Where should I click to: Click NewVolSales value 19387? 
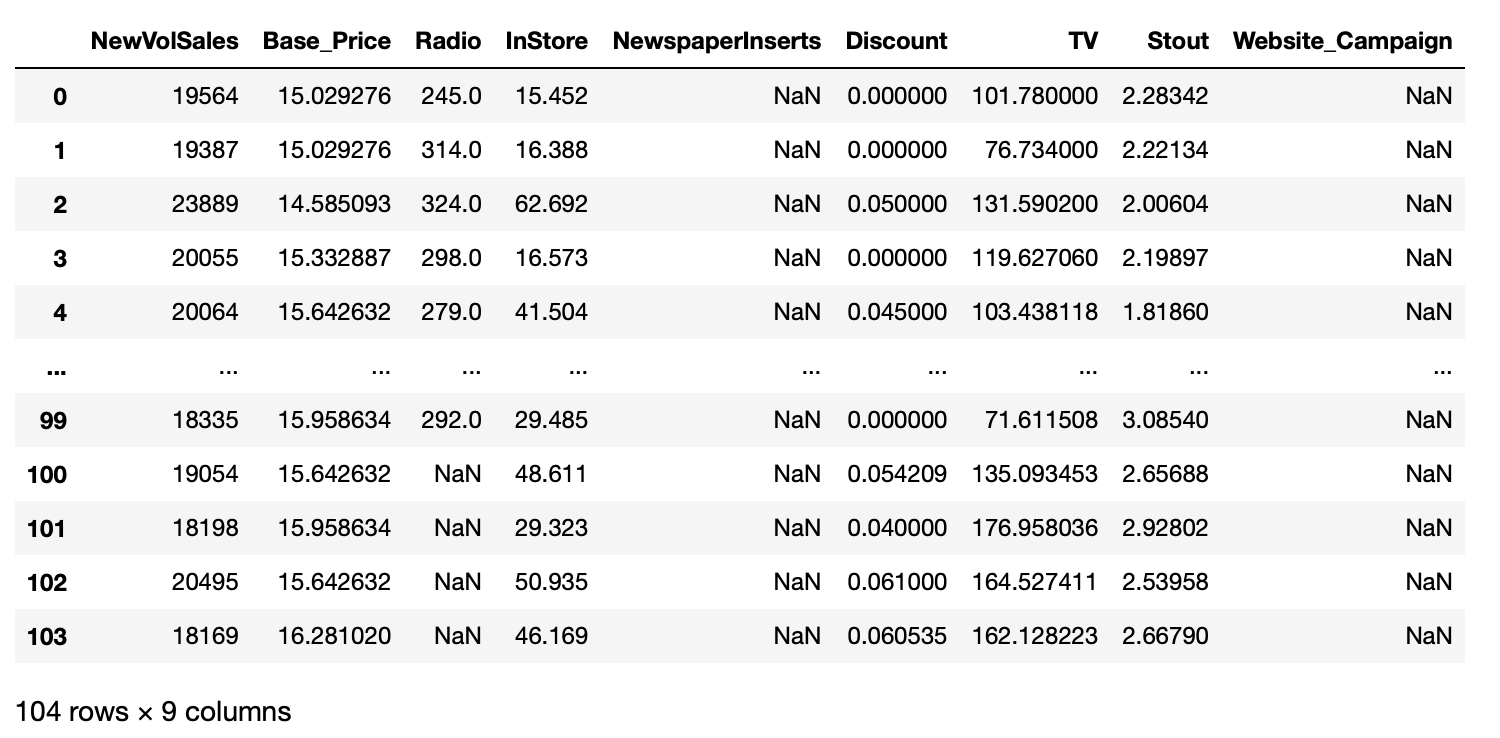pos(206,150)
